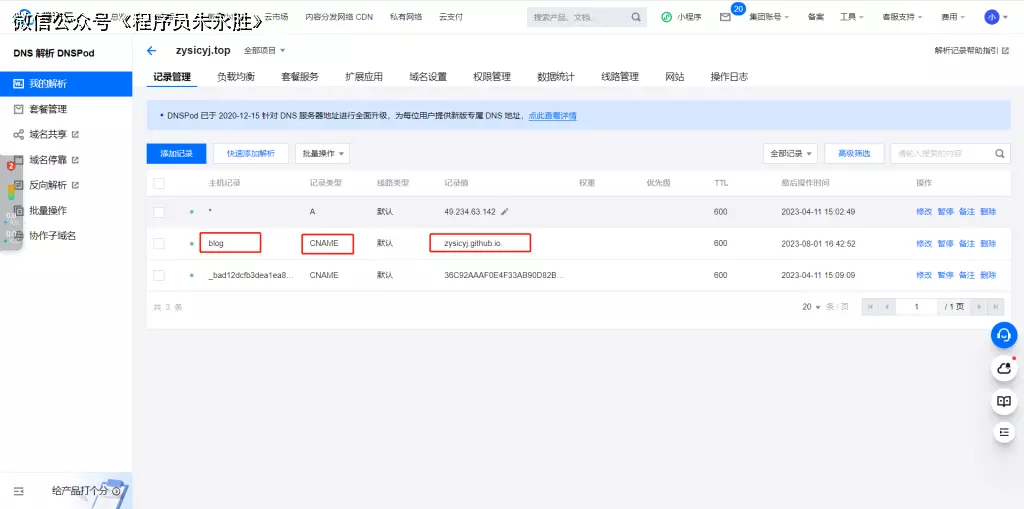Click the magnifier icon in record search box
Viewport: 1024px width, 509px height.
(x=999, y=154)
